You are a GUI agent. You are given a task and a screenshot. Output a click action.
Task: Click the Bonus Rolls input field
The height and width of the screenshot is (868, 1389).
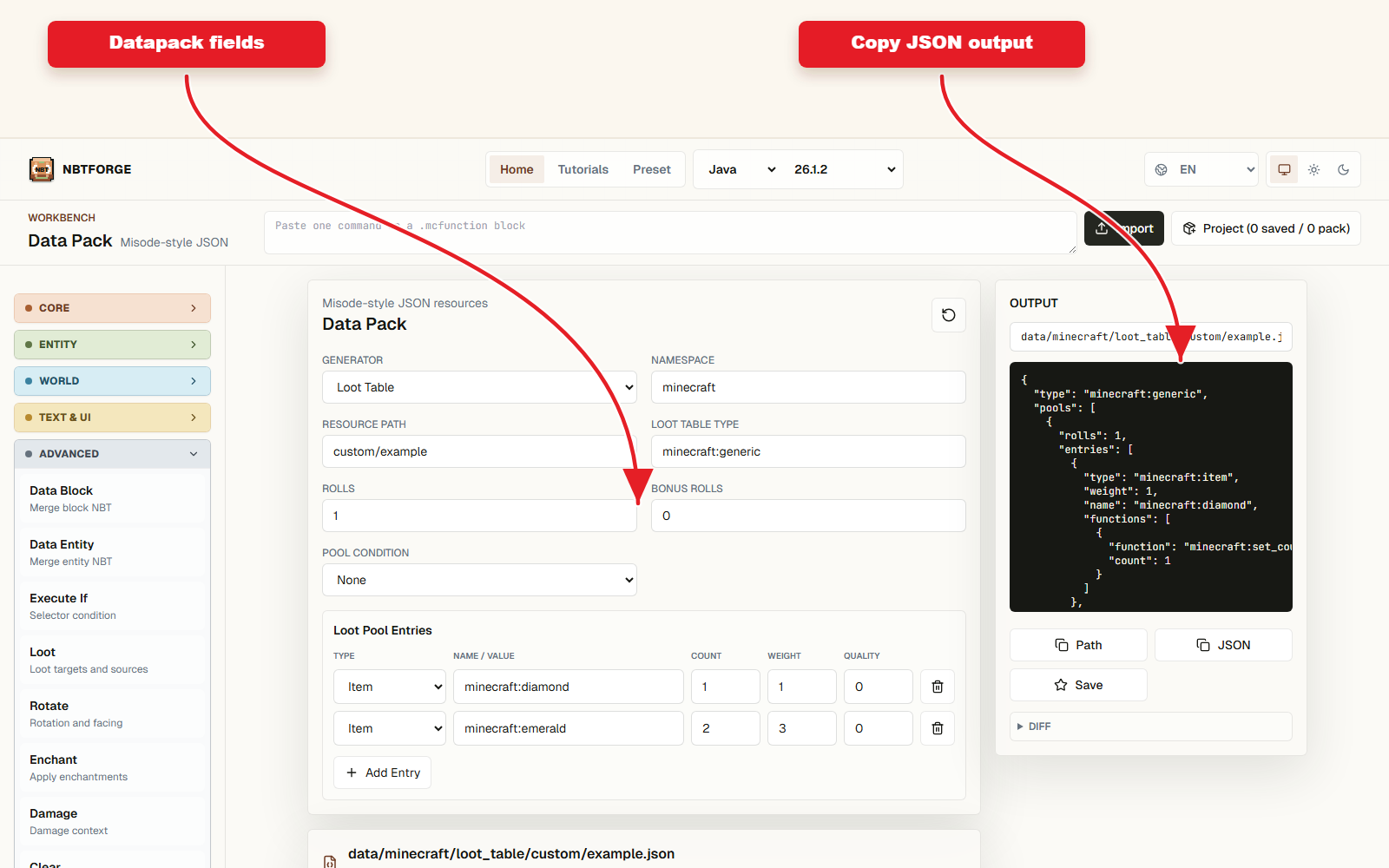(808, 516)
